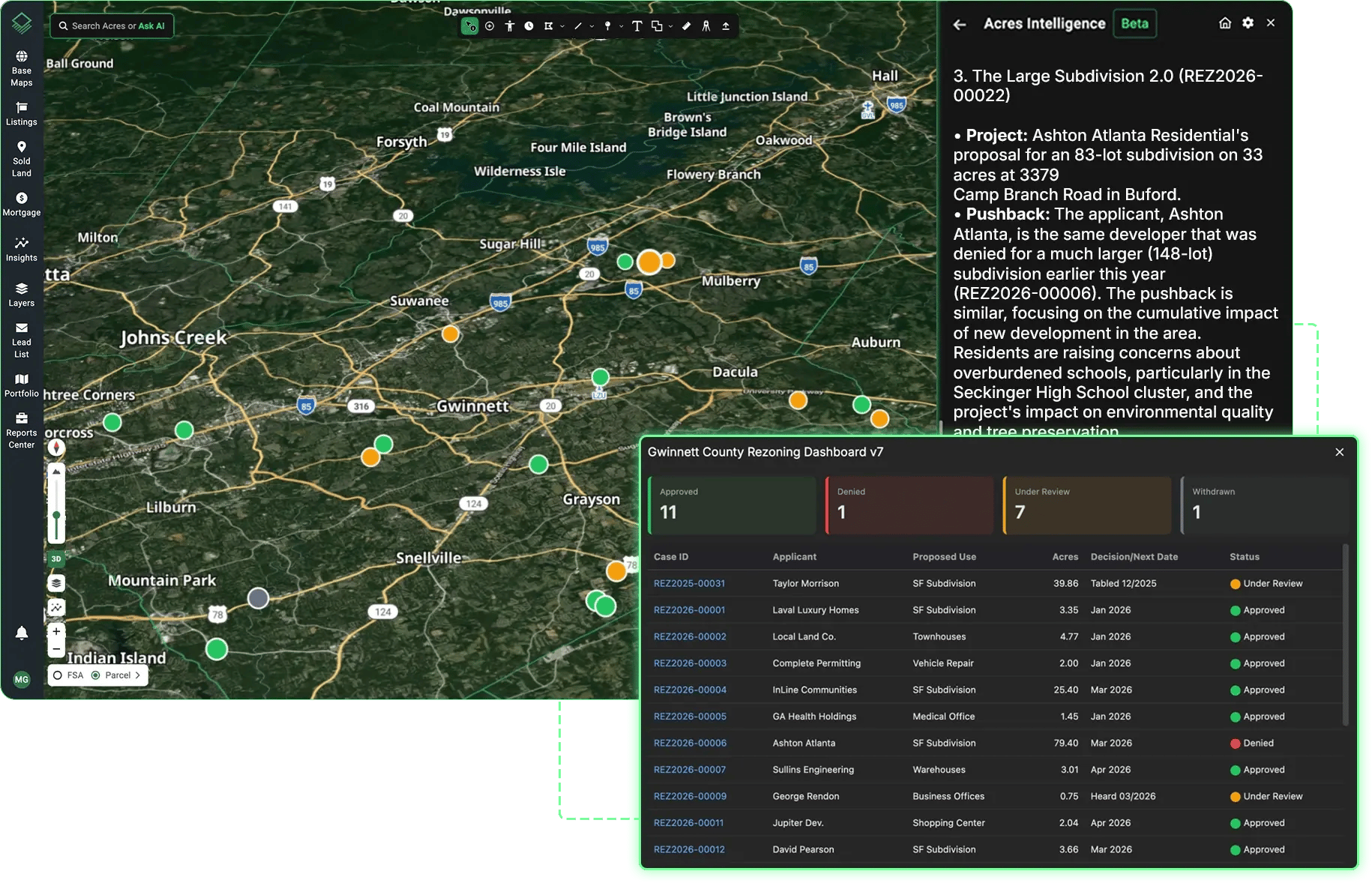Expand the Parcel options chevron
Viewport: 1372px width, 883px height.
coord(138,675)
